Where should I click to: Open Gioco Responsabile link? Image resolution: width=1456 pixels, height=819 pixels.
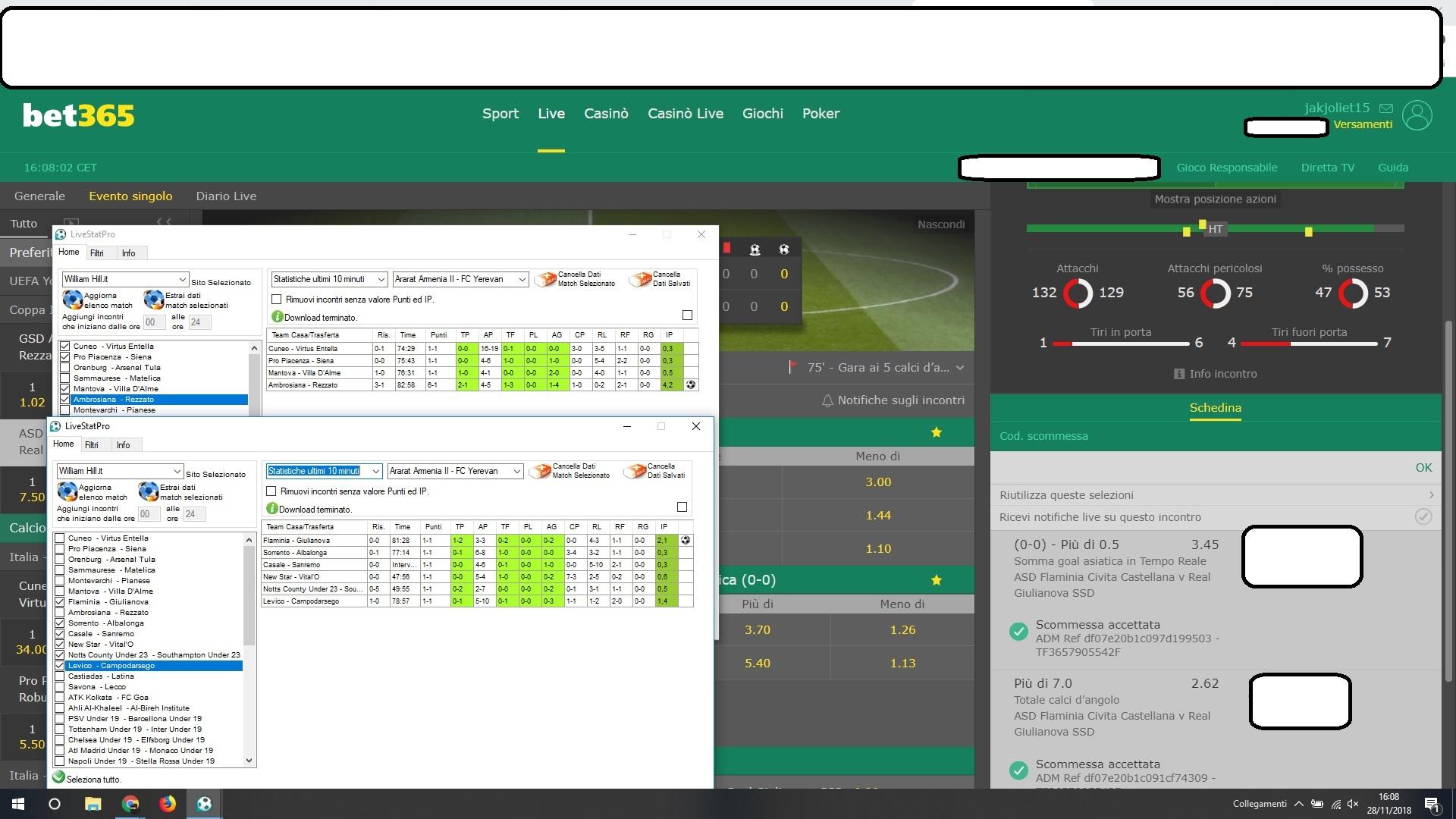click(x=1227, y=168)
